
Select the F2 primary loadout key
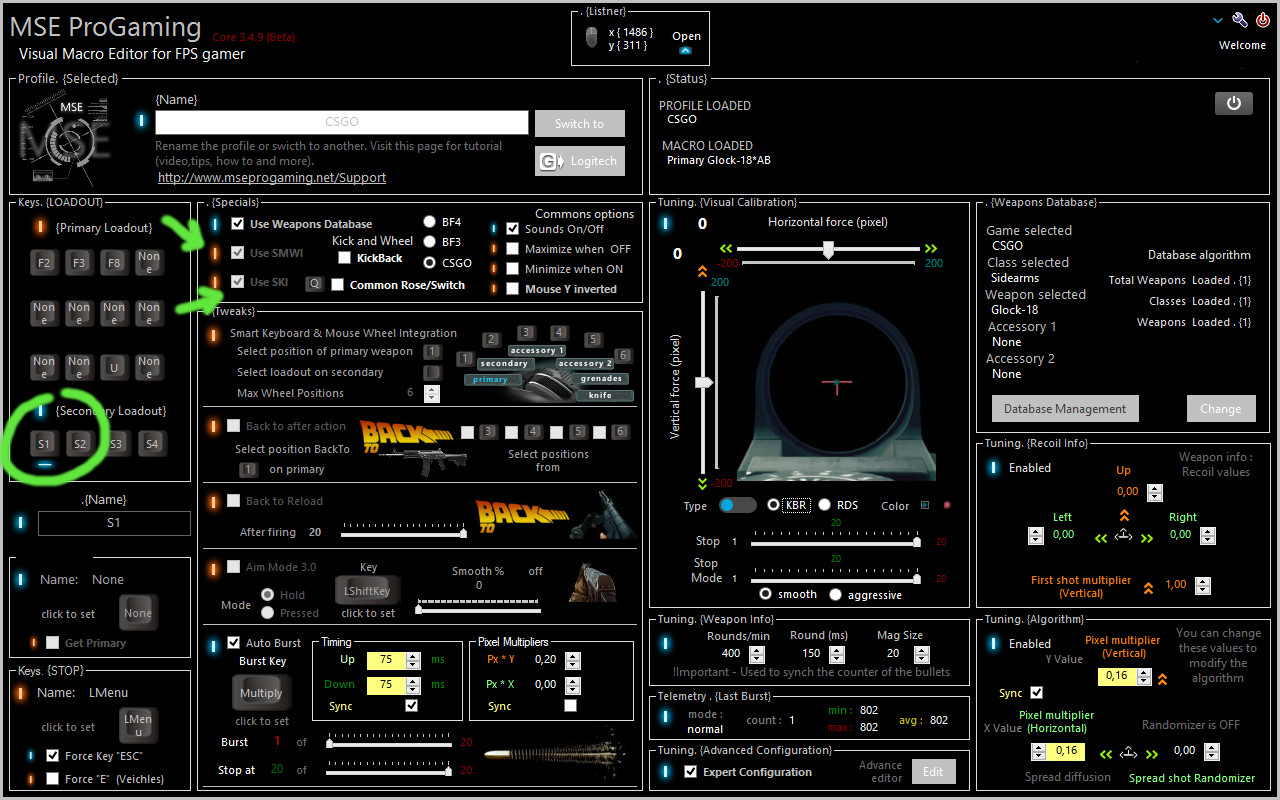coord(45,263)
